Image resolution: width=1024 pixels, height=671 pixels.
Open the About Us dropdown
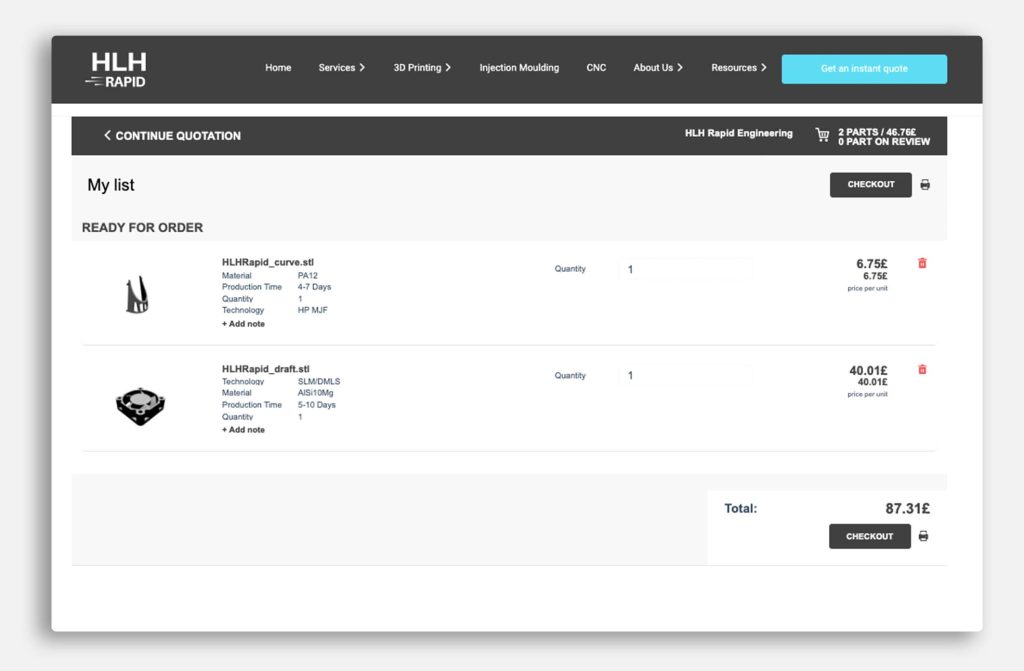pyautogui.click(x=656, y=67)
